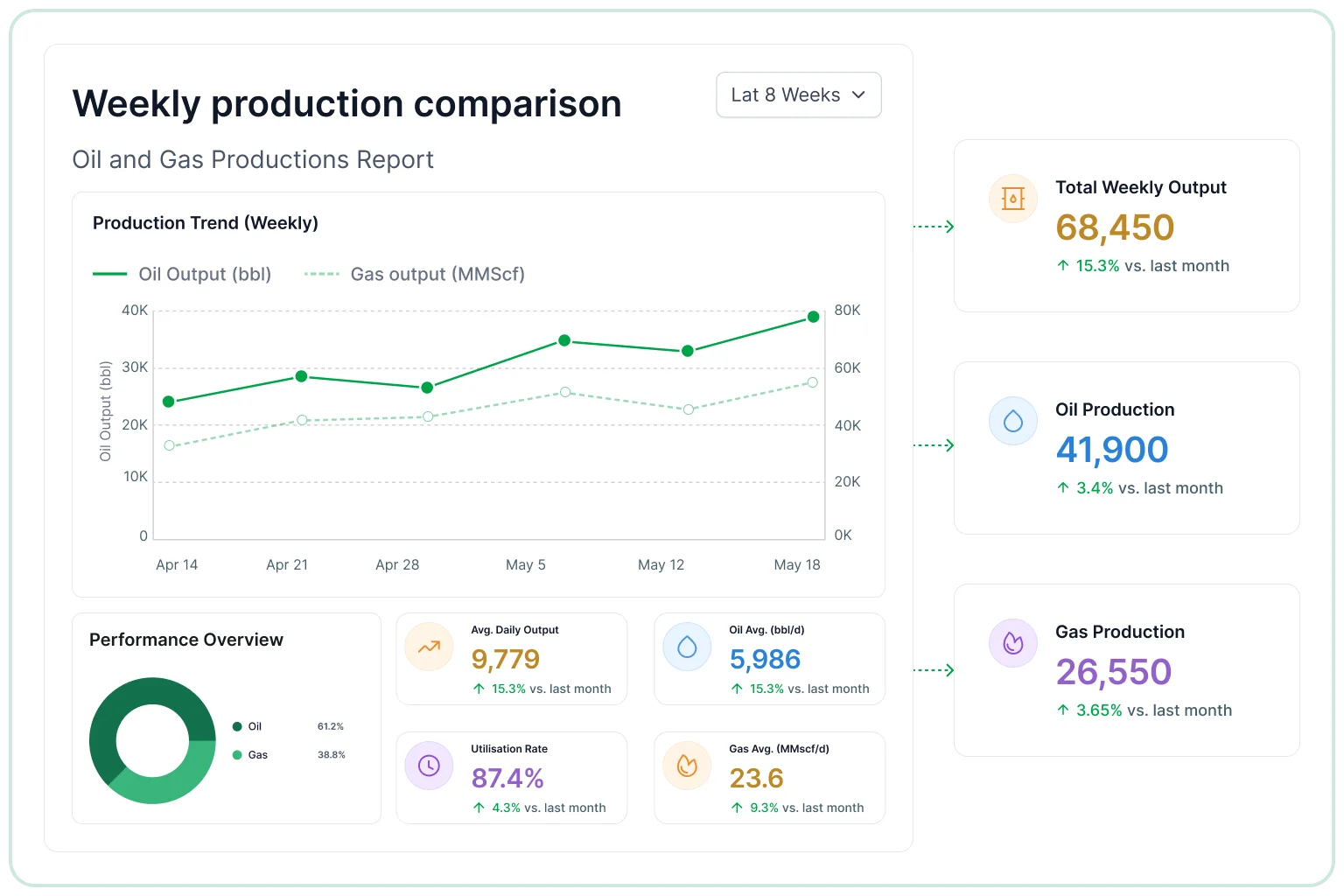The image size is (1344, 896).
Task: Click the 40K left axis label
Action: pos(135,310)
